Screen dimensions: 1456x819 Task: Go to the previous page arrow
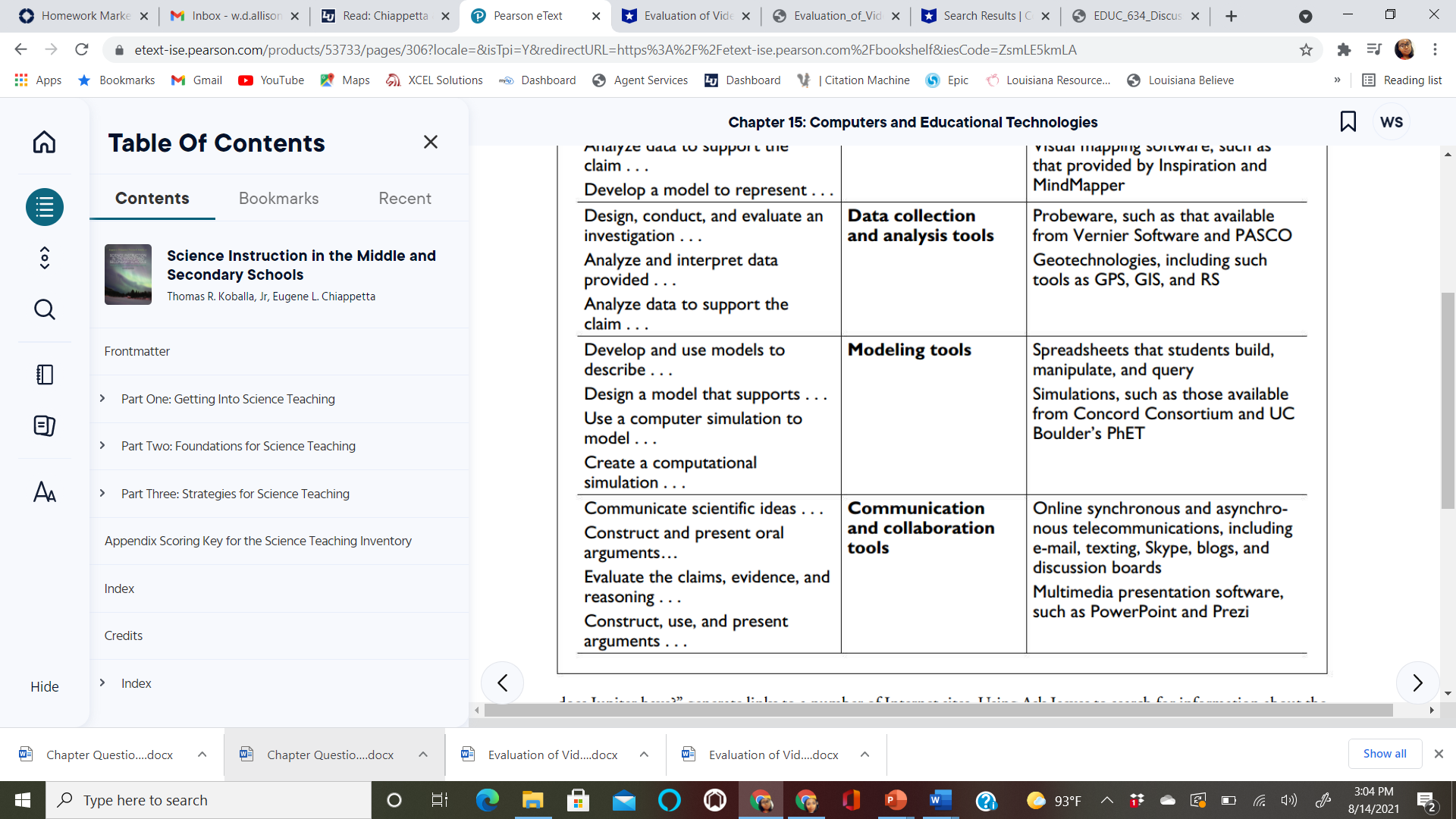pyautogui.click(x=502, y=683)
